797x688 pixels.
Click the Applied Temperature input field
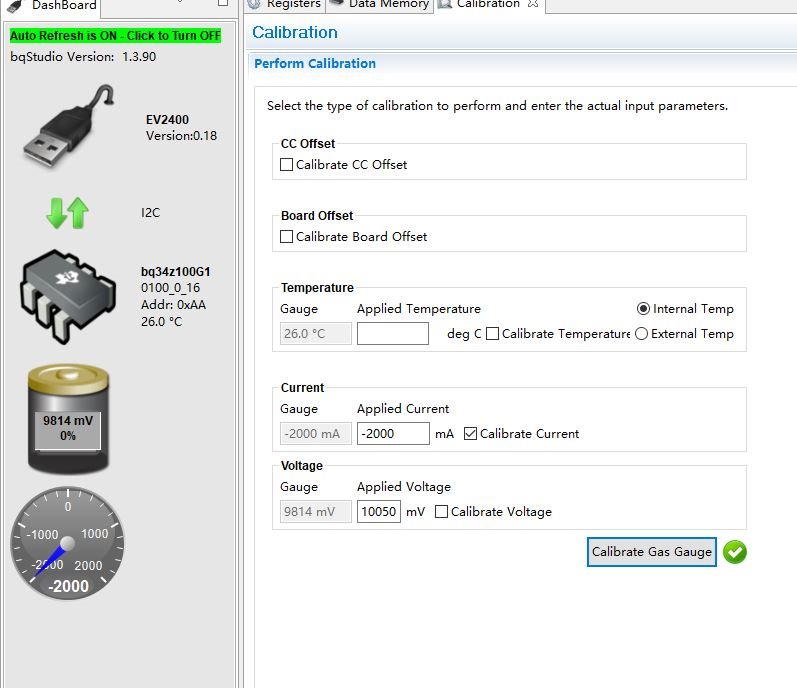pyautogui.click(x=393, y=334)
